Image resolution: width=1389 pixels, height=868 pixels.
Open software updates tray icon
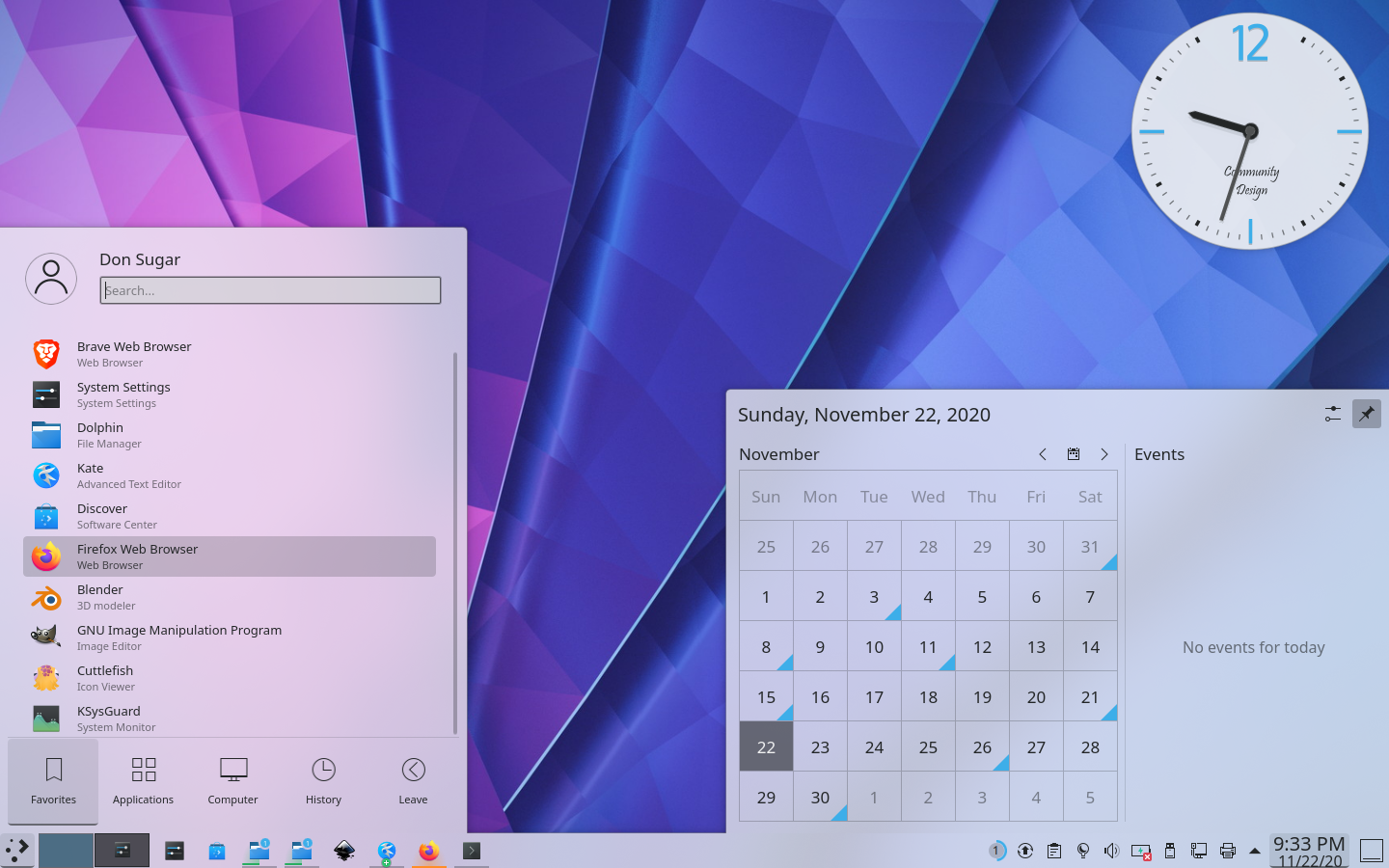tap(1025, 851)
